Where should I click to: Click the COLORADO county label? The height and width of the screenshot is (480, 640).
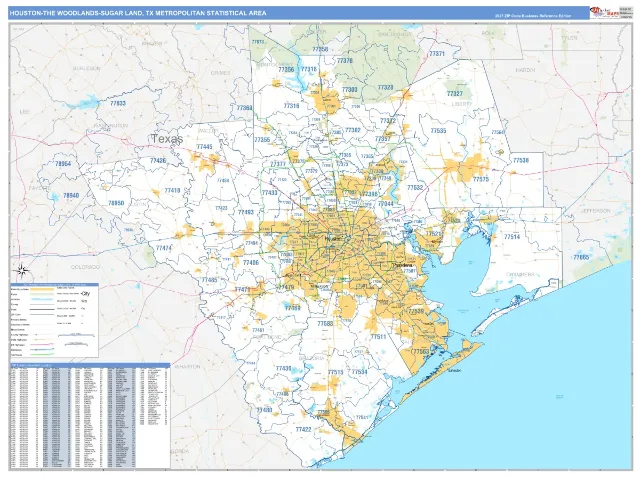tap(86, 267)
